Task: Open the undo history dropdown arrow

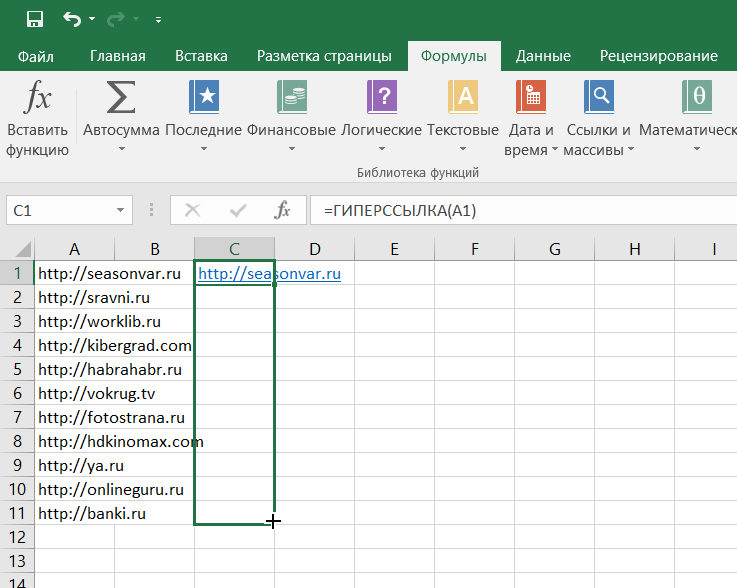Action: [x=92, y=19]
